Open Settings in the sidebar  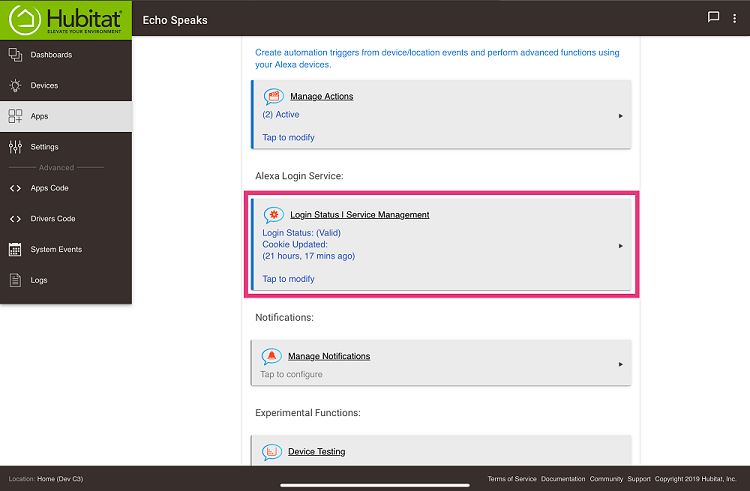tap(66, 147)
